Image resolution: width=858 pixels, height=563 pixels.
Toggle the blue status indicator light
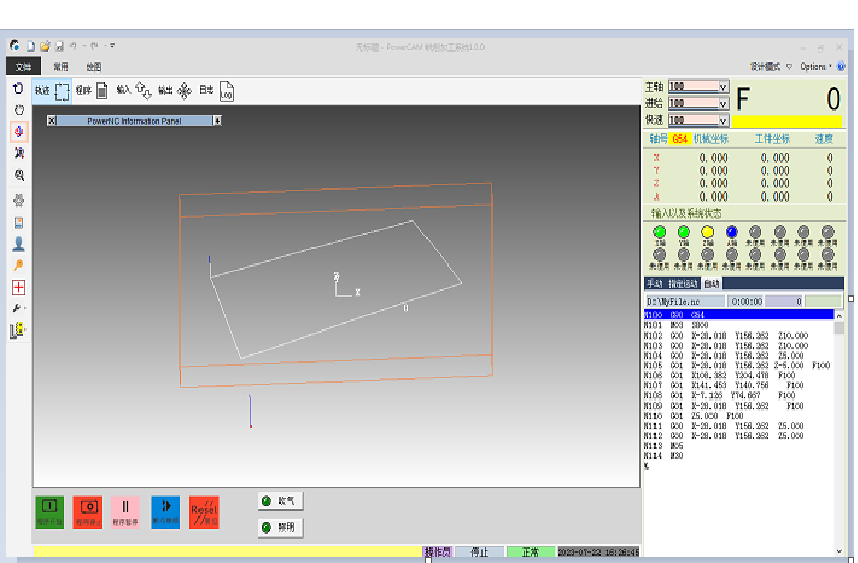tap(732, 232)
